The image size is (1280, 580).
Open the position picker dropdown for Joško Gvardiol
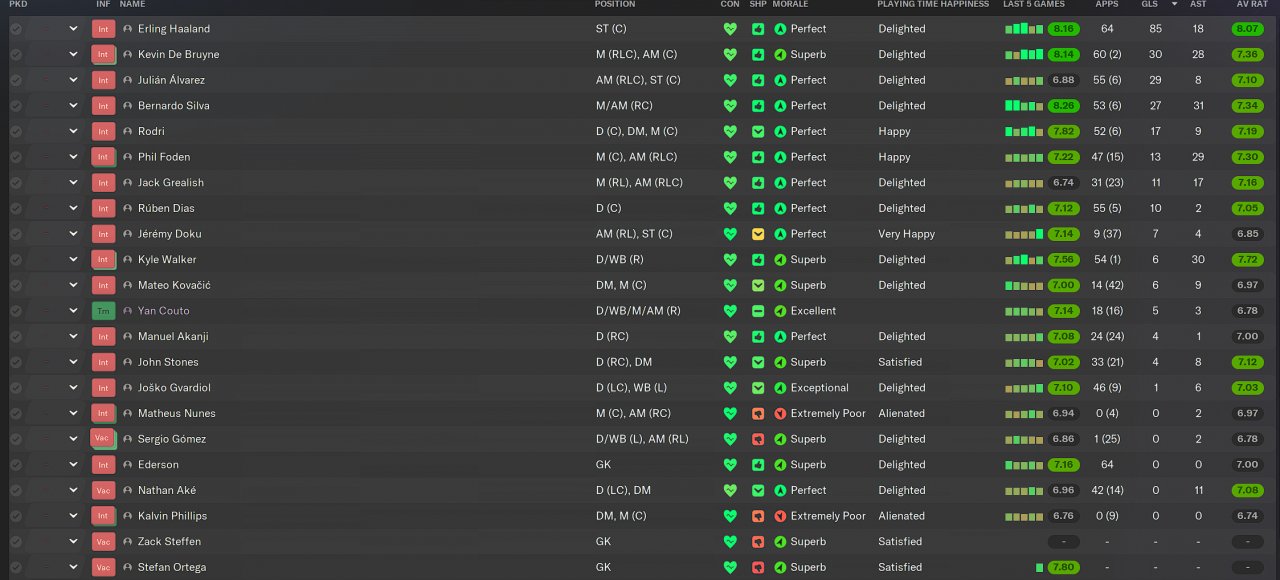tap(73, 388)
